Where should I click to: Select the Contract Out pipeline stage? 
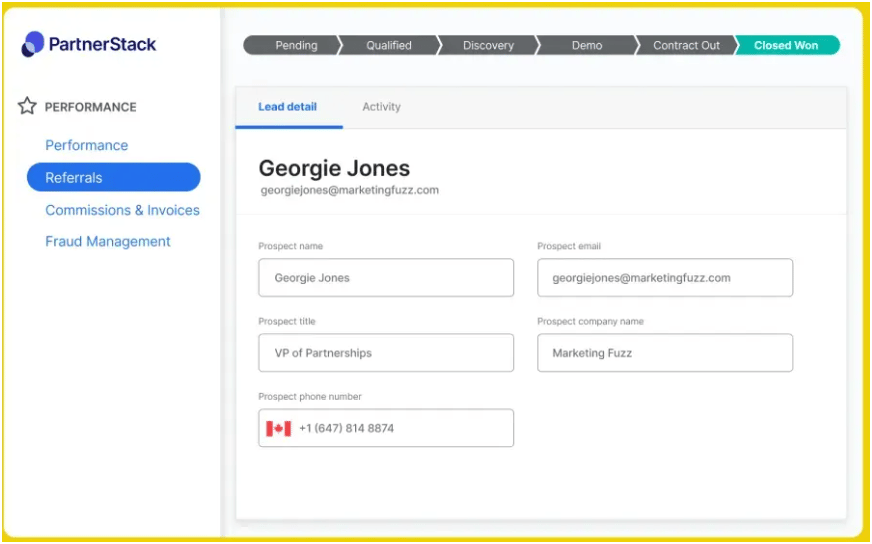[x=686, y=45]
